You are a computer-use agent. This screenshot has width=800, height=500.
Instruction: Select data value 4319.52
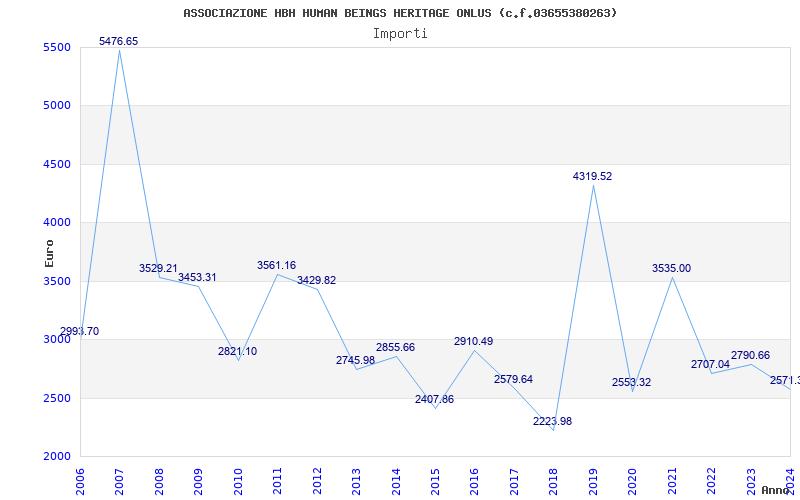pyautogui.click(x=592, y=176)
